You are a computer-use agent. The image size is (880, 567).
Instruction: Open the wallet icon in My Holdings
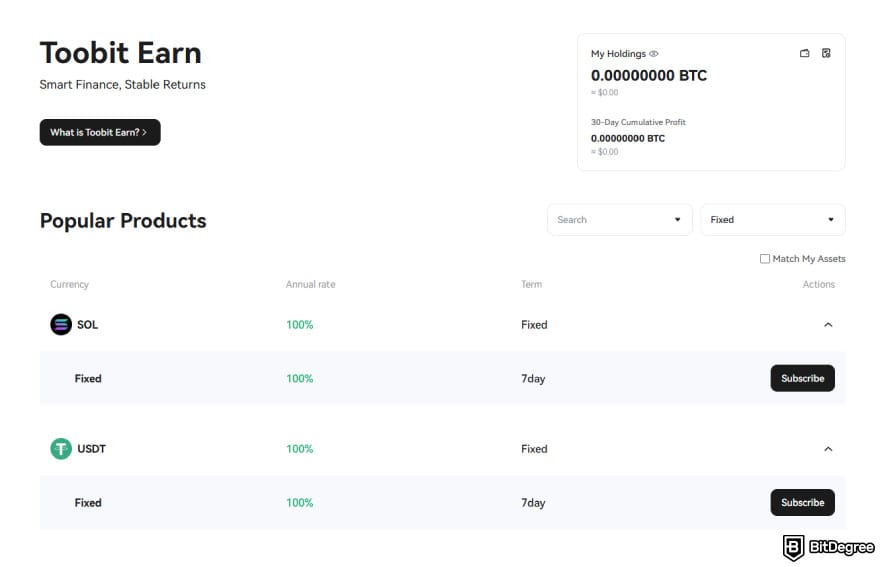[804, 53]
